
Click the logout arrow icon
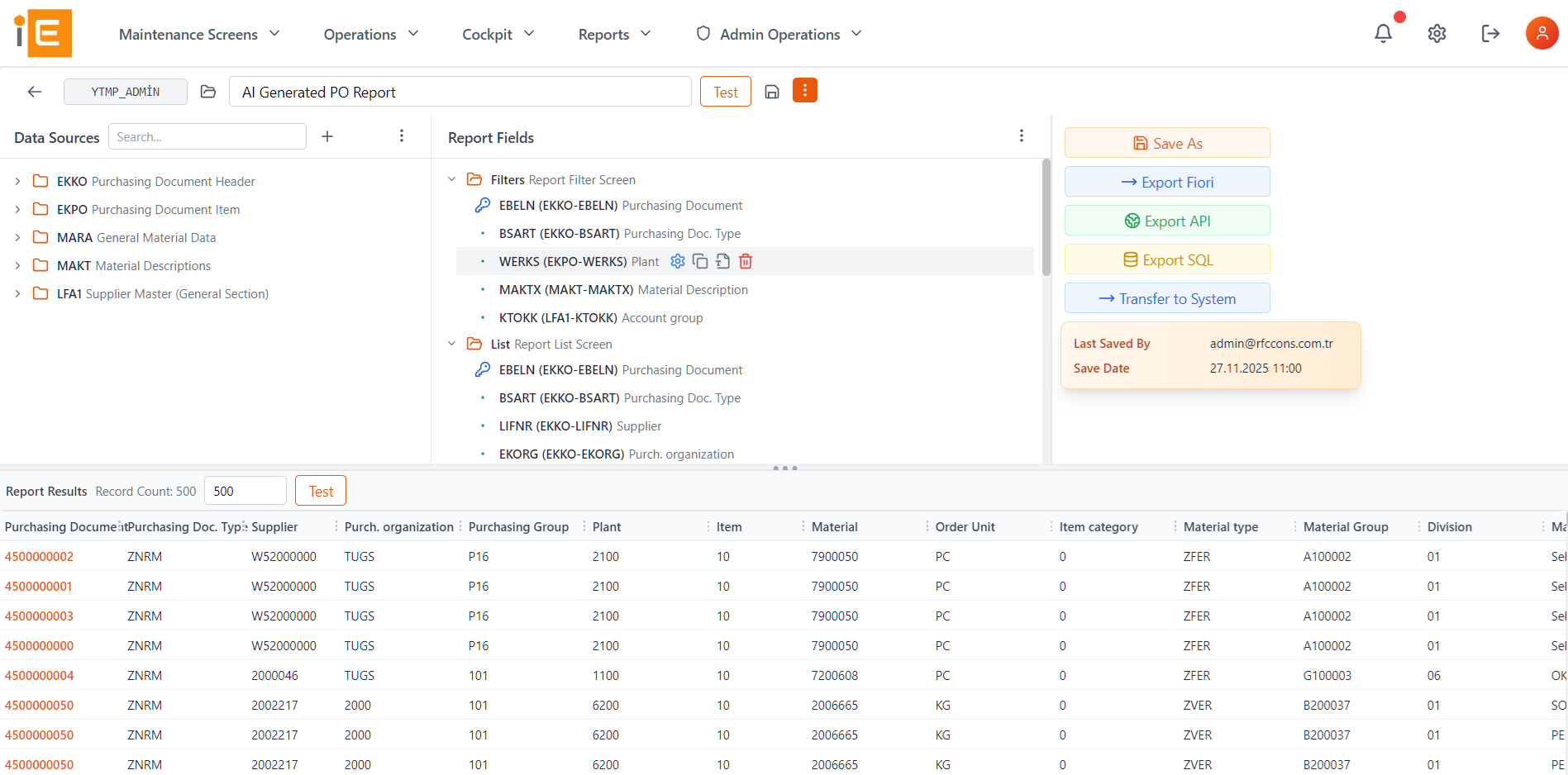pyautogui.click(x=1490, y=34)
